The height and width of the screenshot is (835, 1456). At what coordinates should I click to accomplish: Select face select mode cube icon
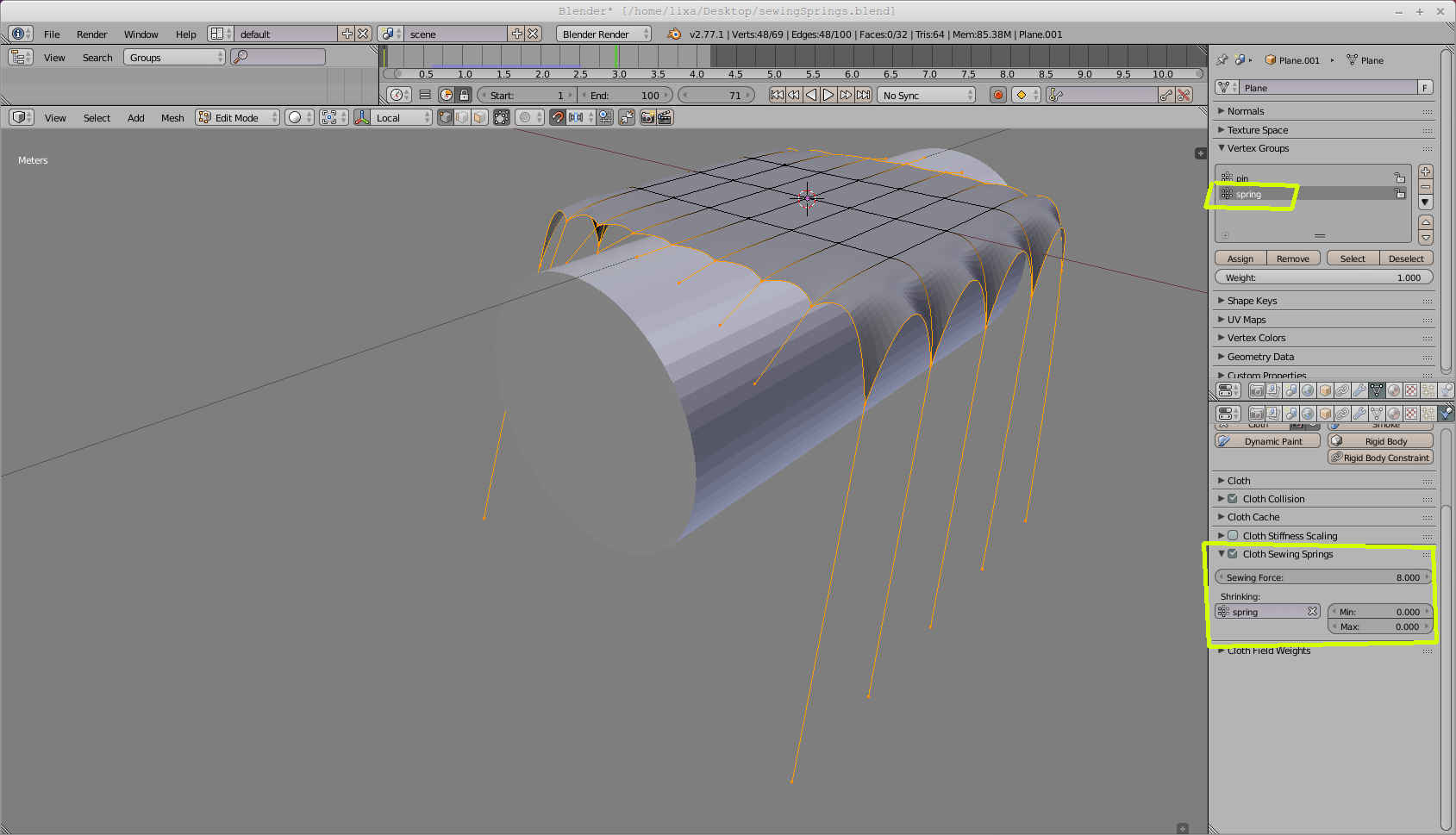click(x=479, y=117)
